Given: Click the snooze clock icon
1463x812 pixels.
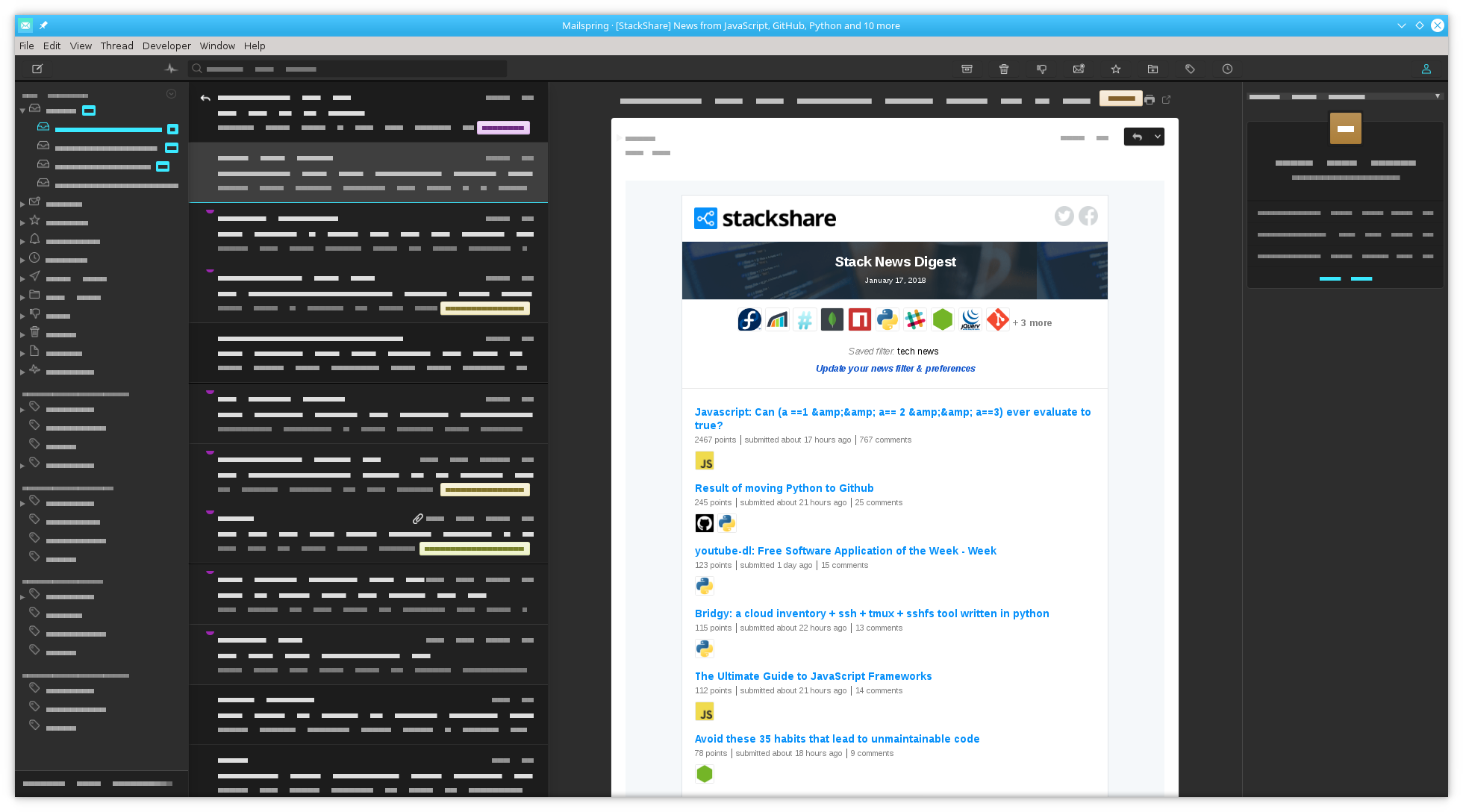Looking at the screenshot, I should click(x=1227, y=69).
